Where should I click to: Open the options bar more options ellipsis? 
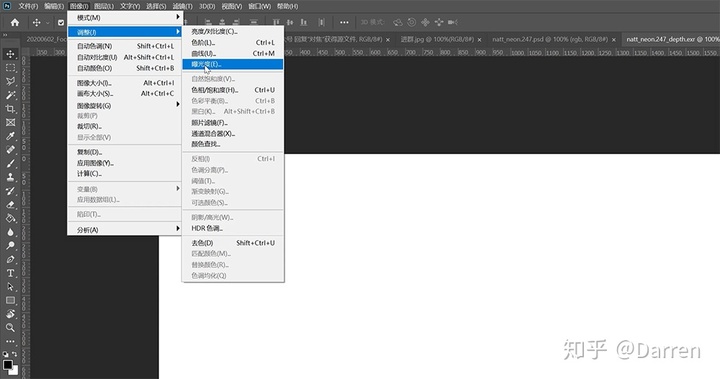(x=344, y=22)
